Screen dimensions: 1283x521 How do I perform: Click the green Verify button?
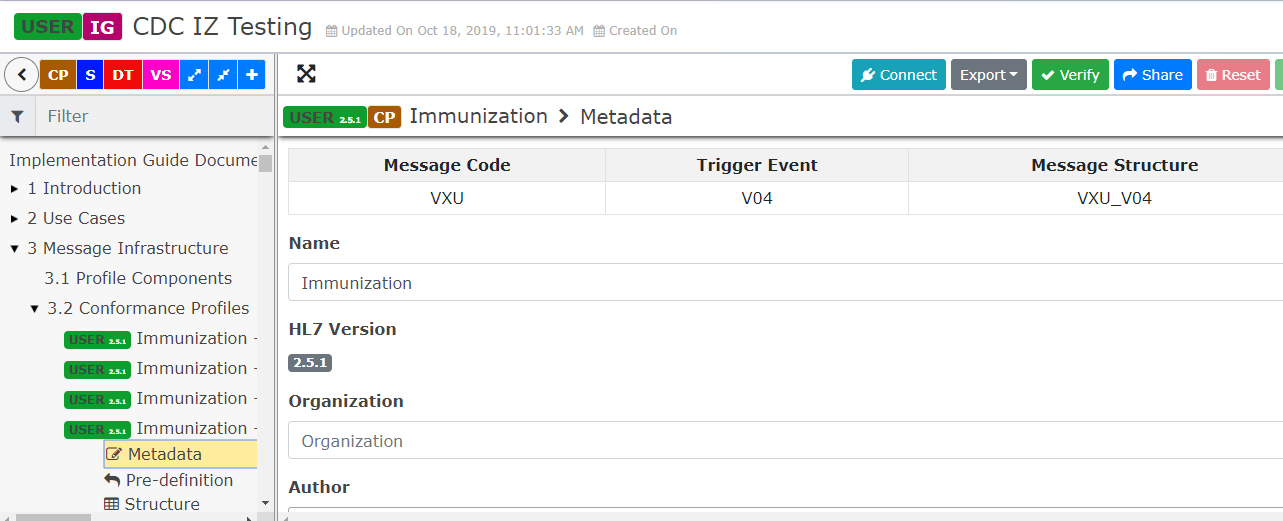pyautogui.click(x=1070, y=75)
